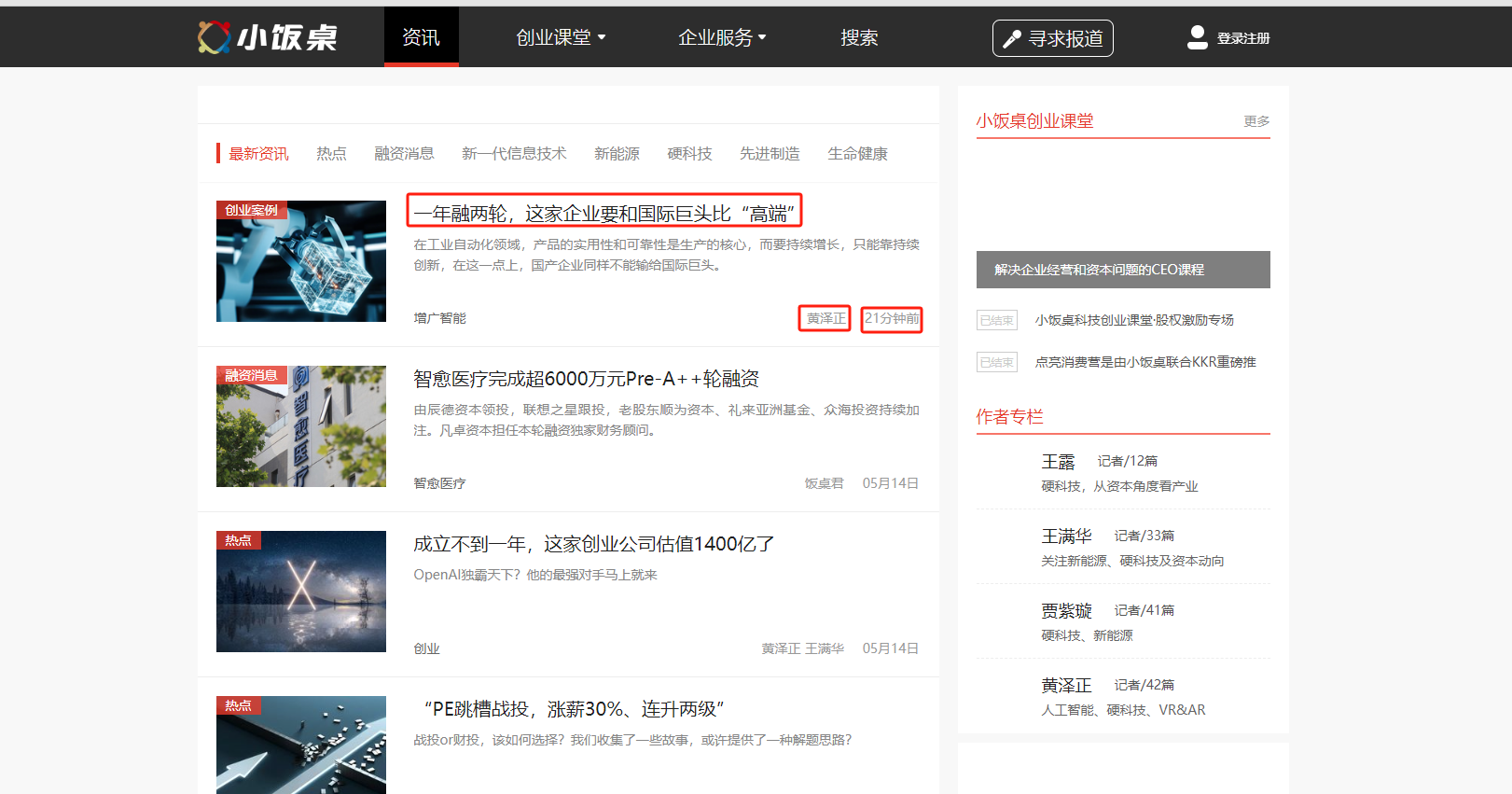Open article 成立不到一年 估值1400亿 headline

pyautogui.click(x=594, y=543)
